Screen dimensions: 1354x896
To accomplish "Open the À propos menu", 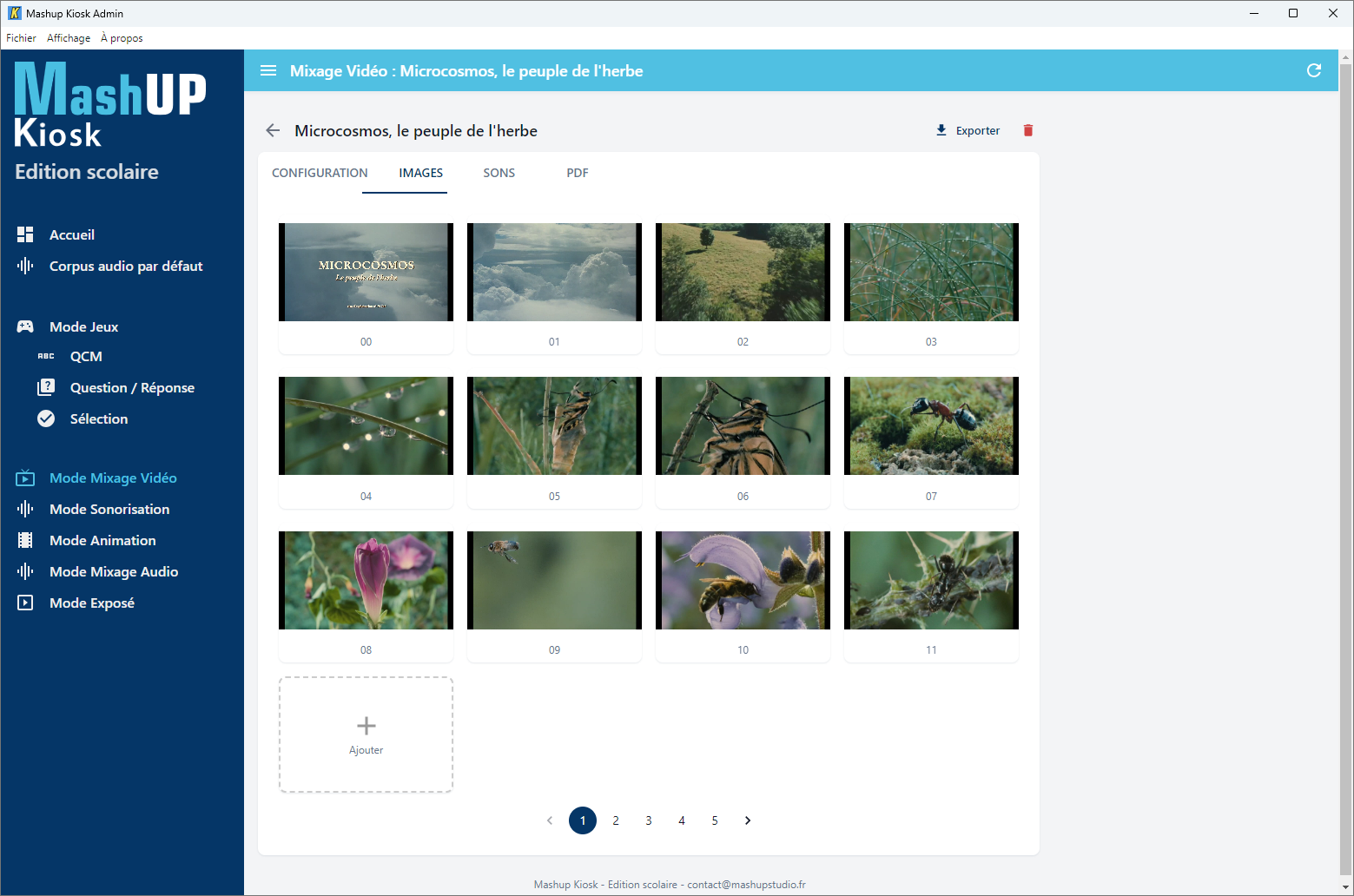I will (122, 38).
